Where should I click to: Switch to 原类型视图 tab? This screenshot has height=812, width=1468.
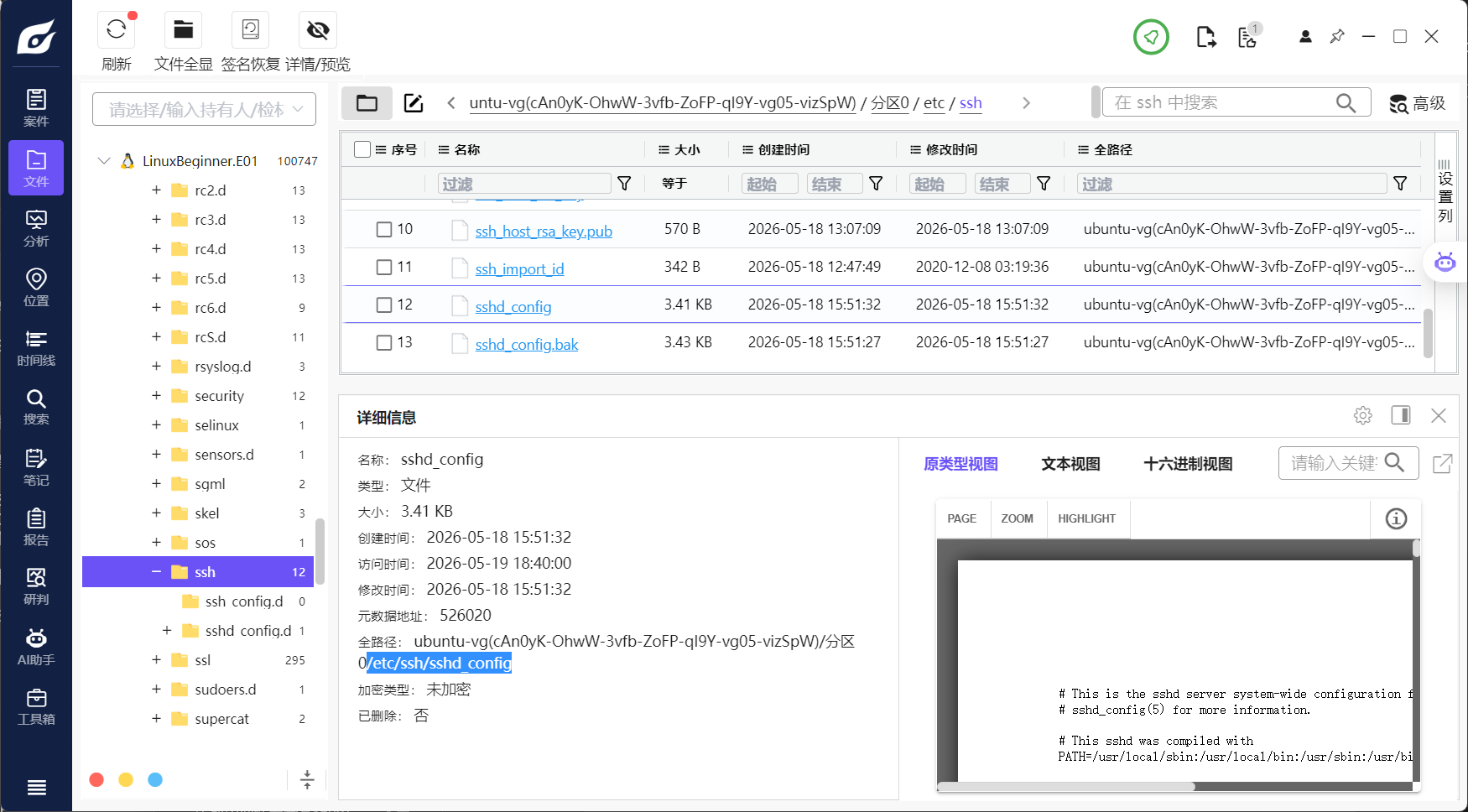tap(960, 464)
